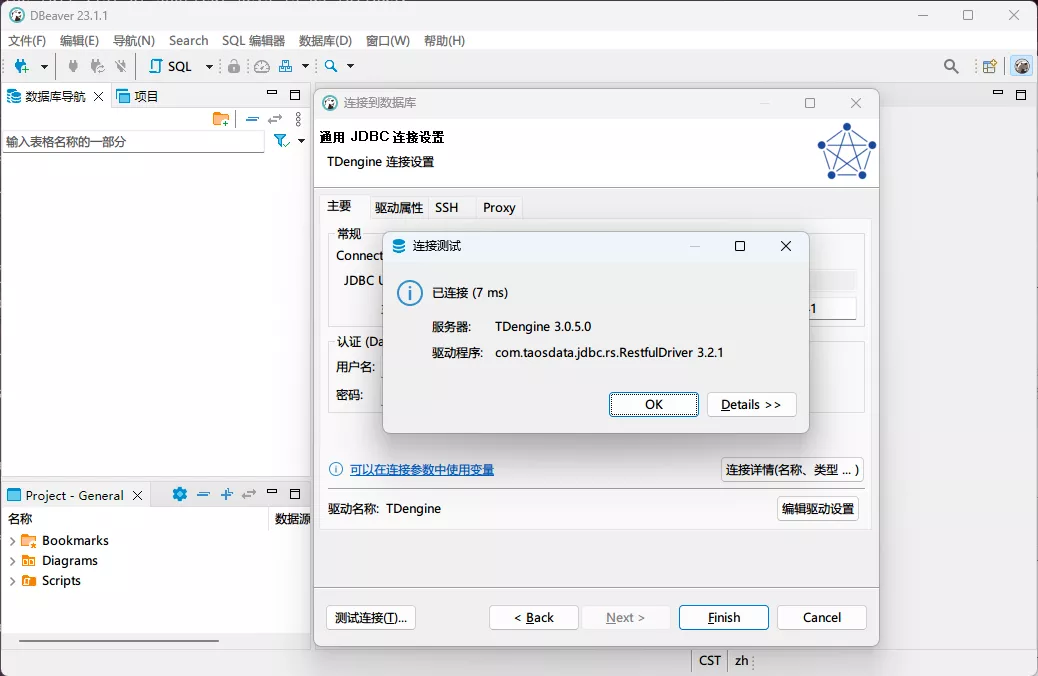Expand the Bookmarks folder
The width and height of the screenshot is (1038, 676).
(12, 541)
